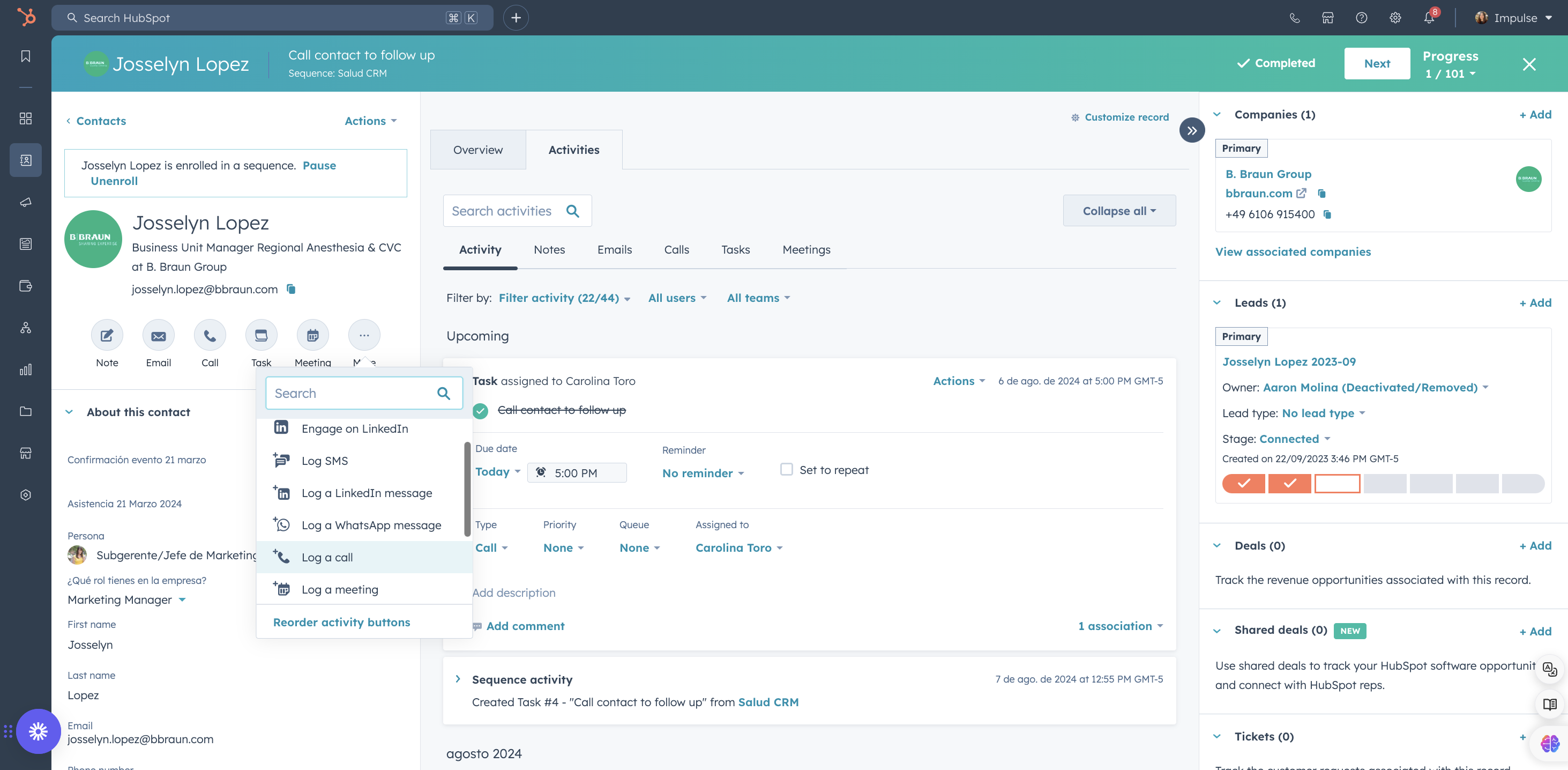1568x770 pixels.
Task: Select the Meetings activity tab
Action: [806, 250]
